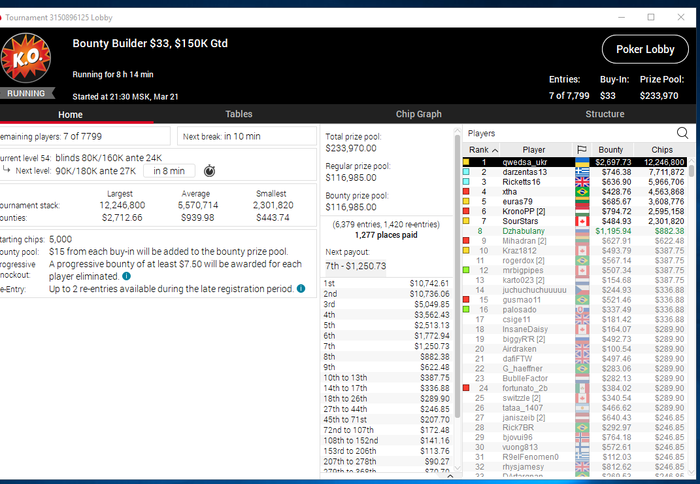Sort player list by Bounty header
The height and width of the screenshot is (484, 700).
(x=610, y=150)
